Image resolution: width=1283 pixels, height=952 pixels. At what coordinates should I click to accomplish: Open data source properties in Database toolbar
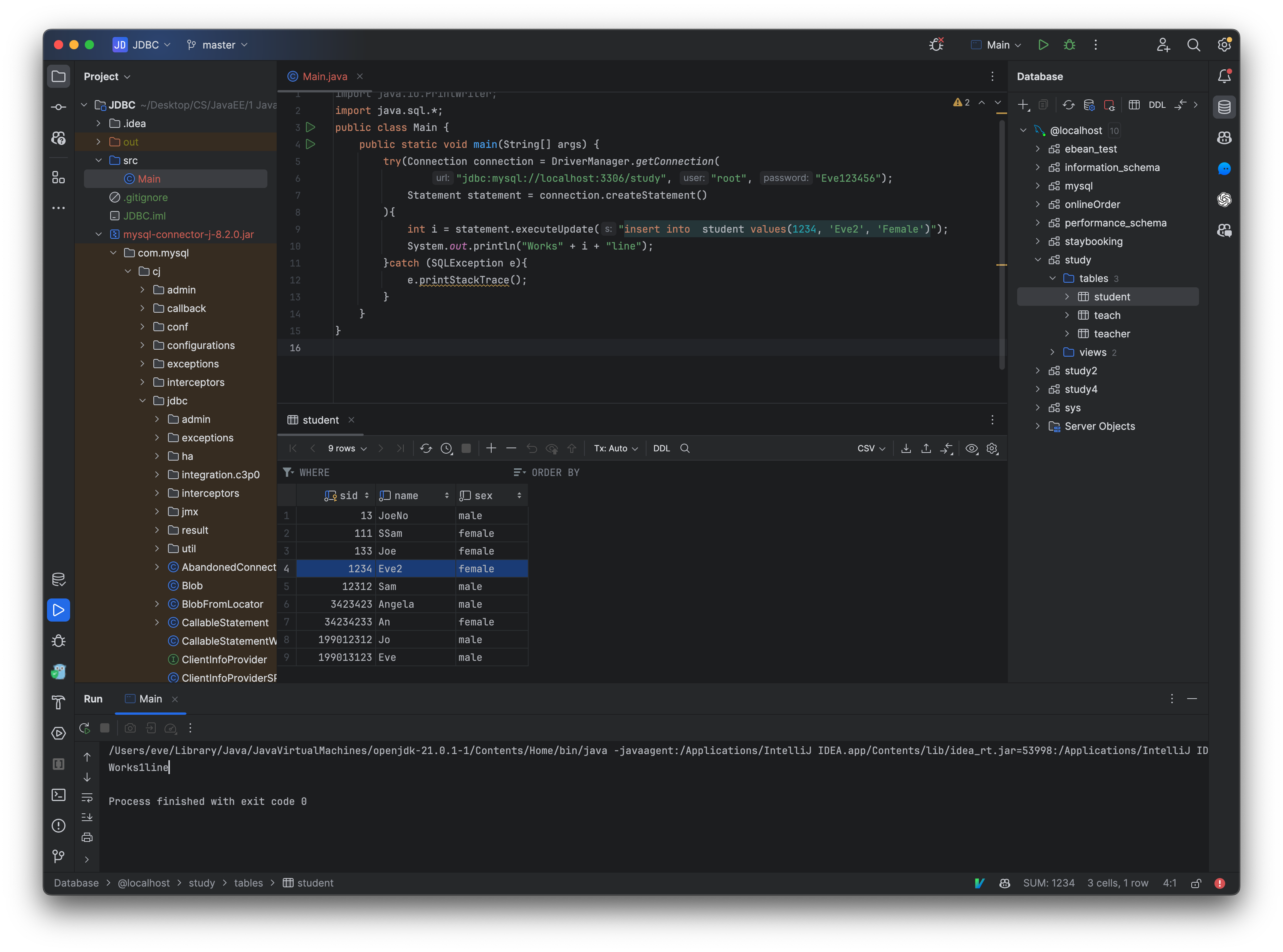1089,105
